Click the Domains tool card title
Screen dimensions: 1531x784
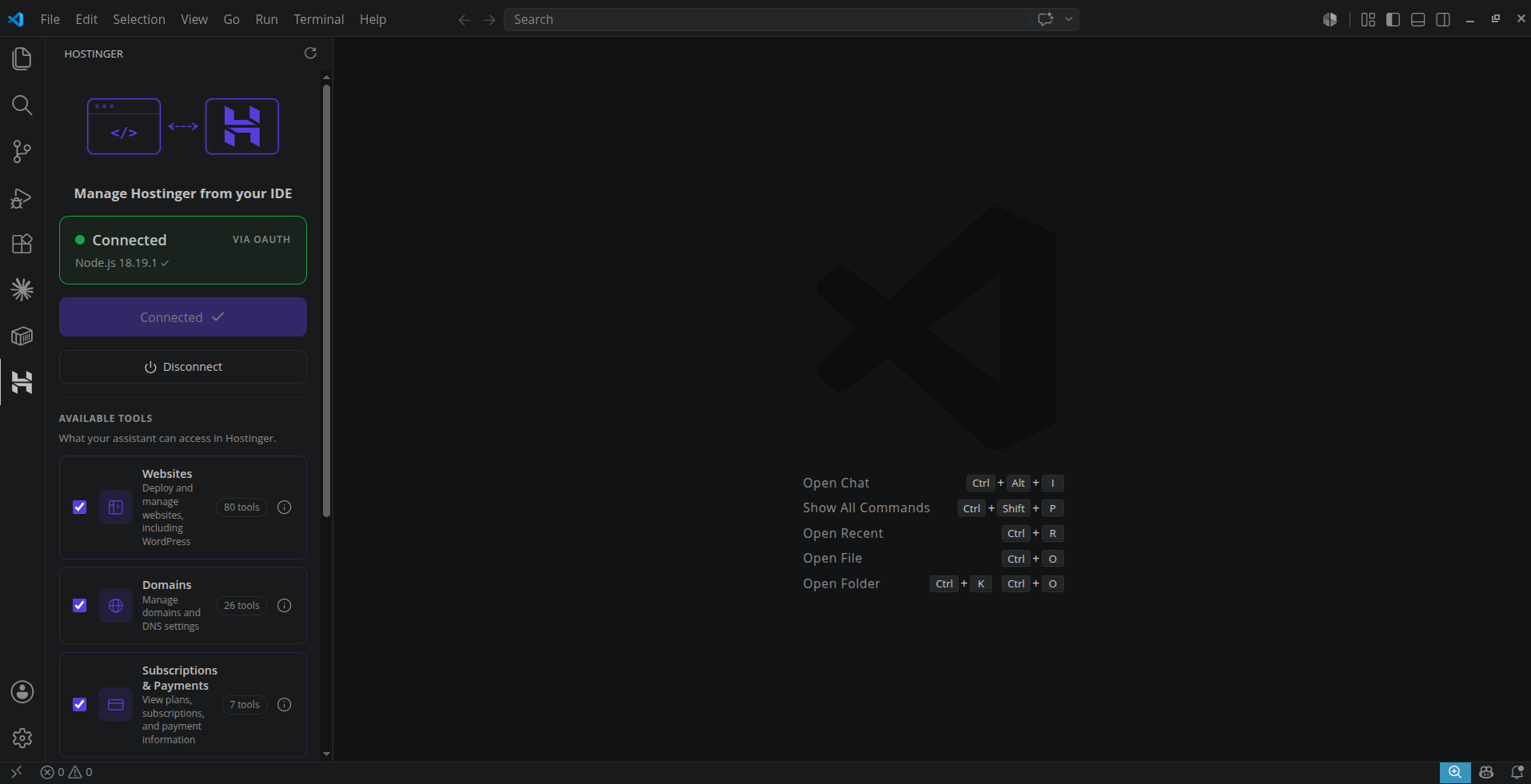(x=166, y=585)
